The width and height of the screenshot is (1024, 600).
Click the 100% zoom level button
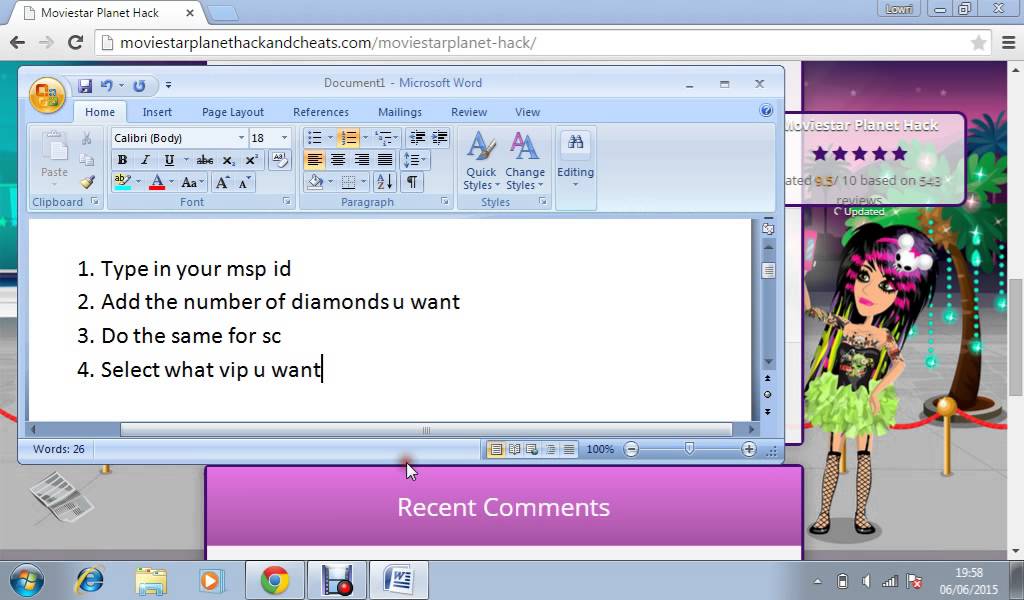pyautogui.click(x=600, y=449)
